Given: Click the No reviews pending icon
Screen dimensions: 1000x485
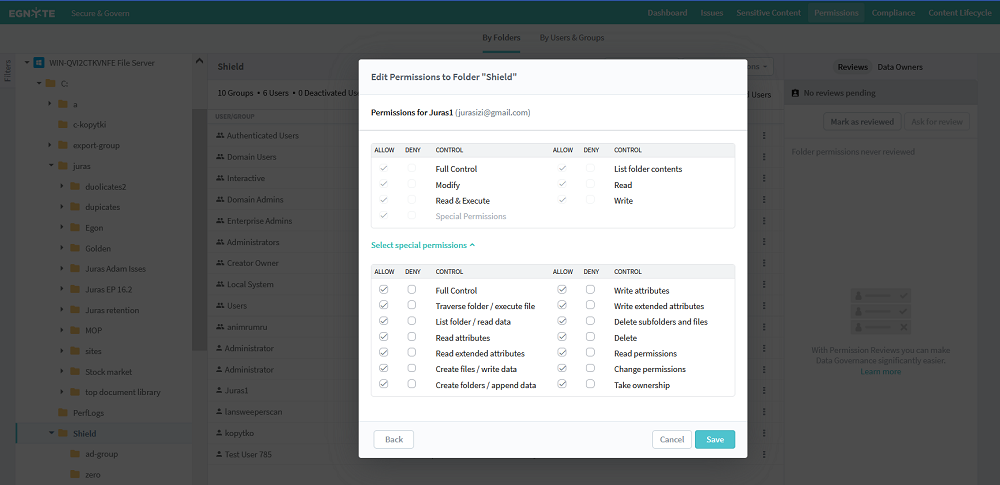Looking at the screenshot, I should 795,93.
